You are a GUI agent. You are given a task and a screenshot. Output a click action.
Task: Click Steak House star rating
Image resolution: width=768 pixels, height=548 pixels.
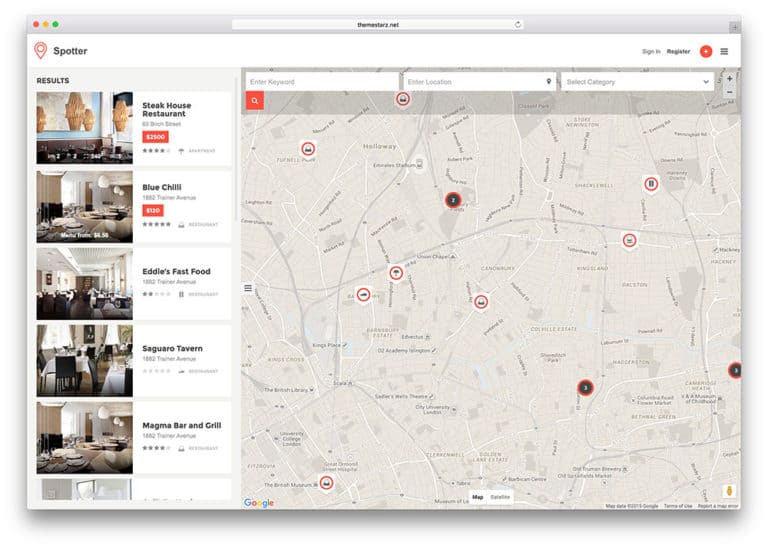[x=156, y=150]
